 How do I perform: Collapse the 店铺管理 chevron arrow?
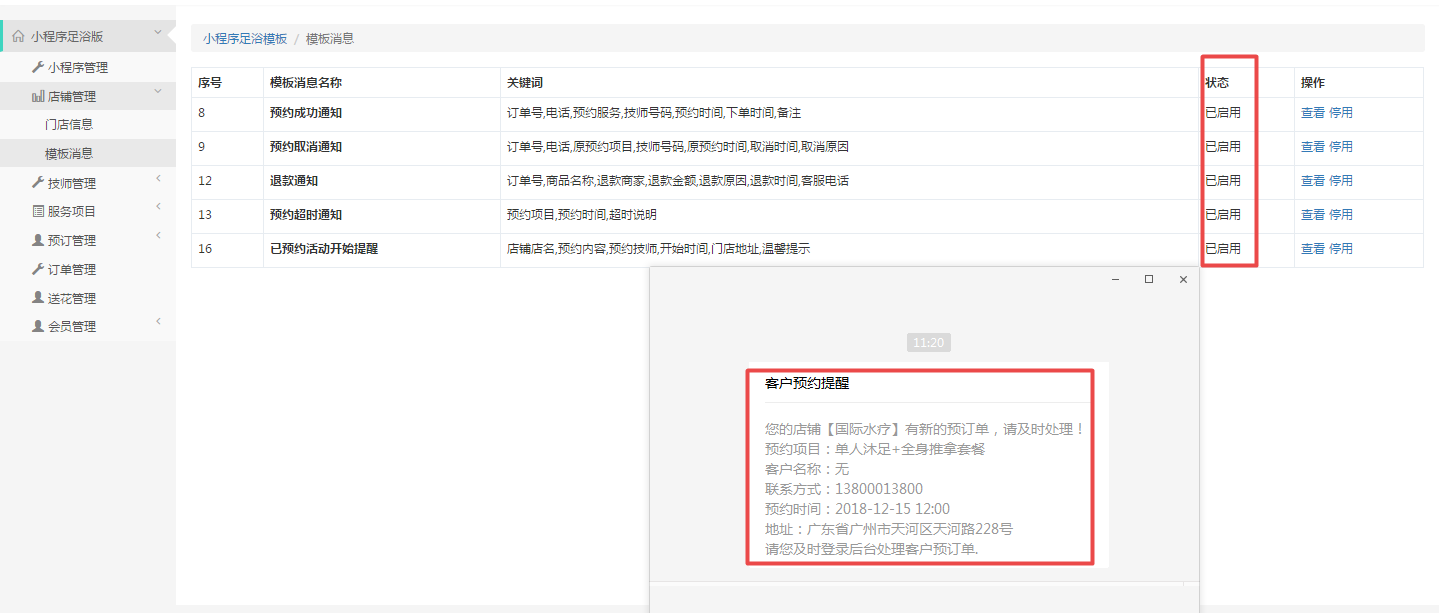158,92
